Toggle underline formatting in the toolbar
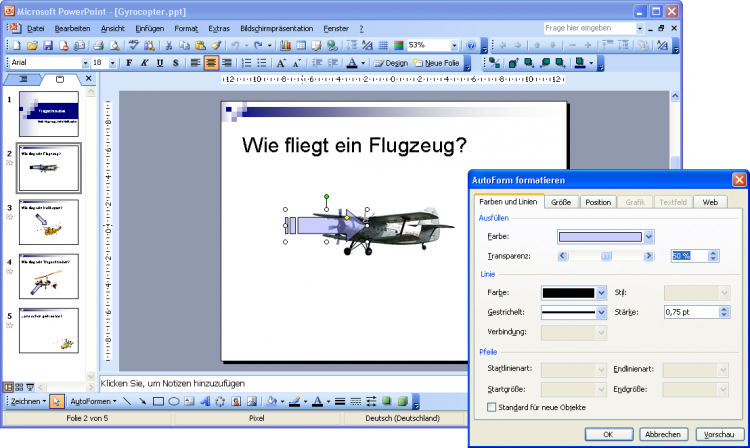750x448 pixels. [160, 63]
